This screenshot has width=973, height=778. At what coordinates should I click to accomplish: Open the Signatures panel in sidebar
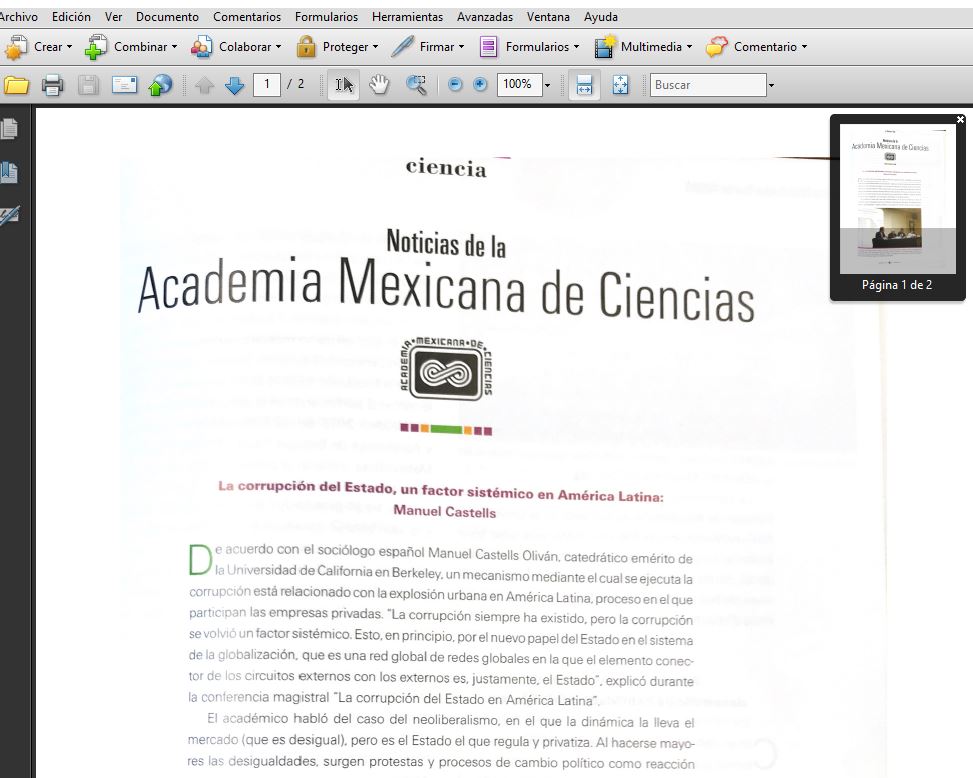(x=9, y=215)
